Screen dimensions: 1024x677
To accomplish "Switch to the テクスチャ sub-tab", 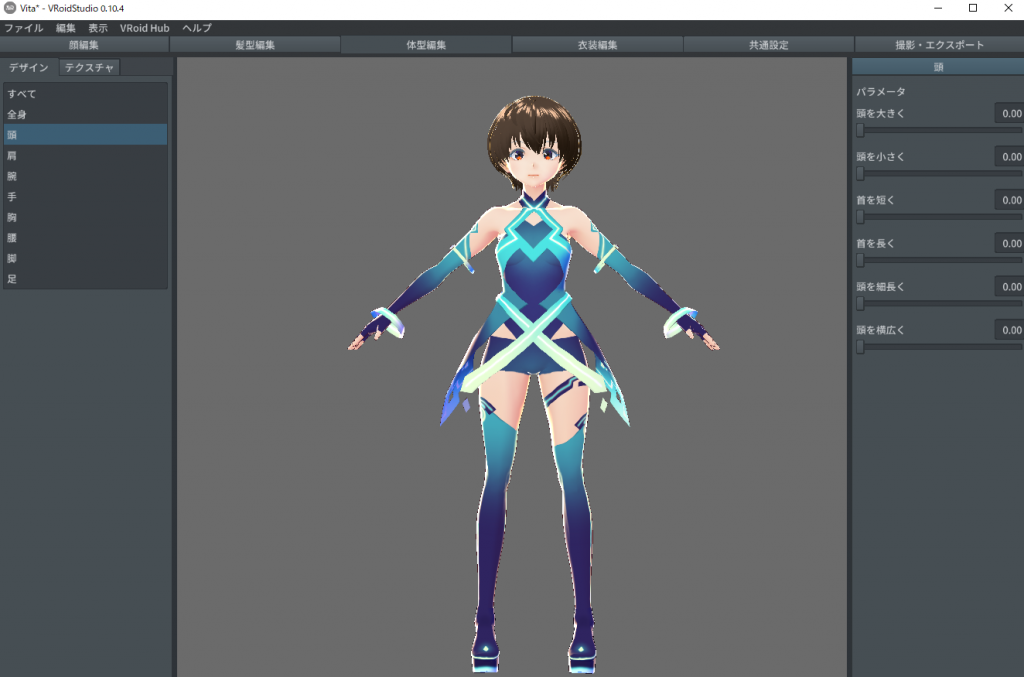I will 90,68.
